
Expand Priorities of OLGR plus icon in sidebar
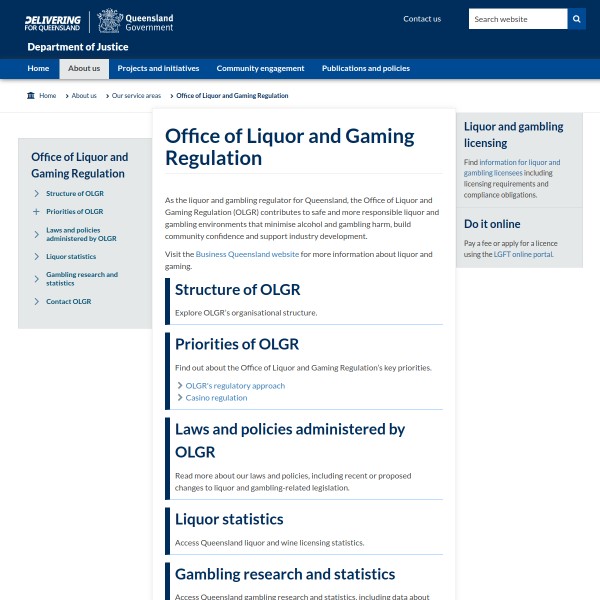(x=37, y=212)
